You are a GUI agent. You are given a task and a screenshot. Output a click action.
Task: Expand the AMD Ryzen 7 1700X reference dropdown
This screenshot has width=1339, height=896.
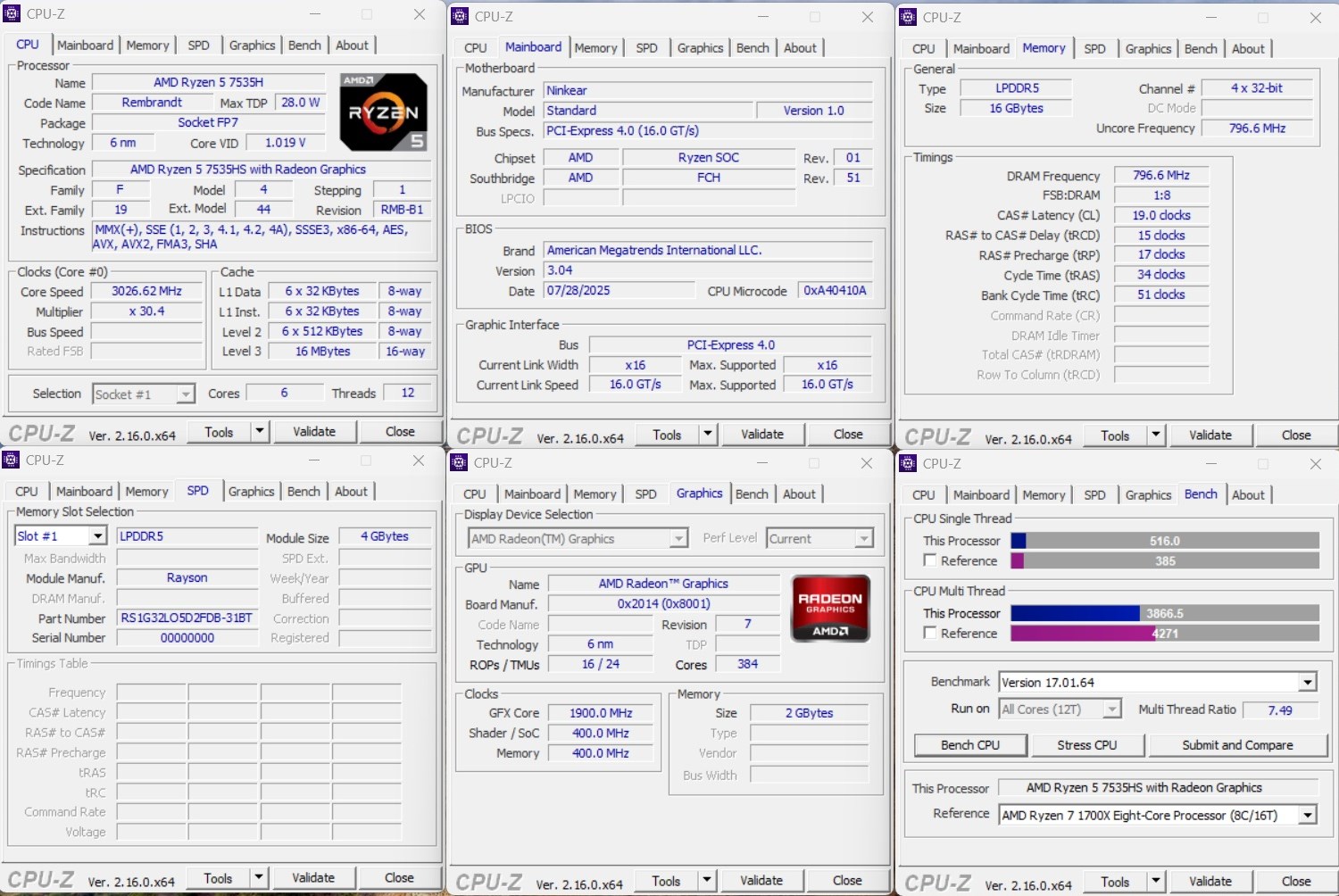[x=1307, y=816]
